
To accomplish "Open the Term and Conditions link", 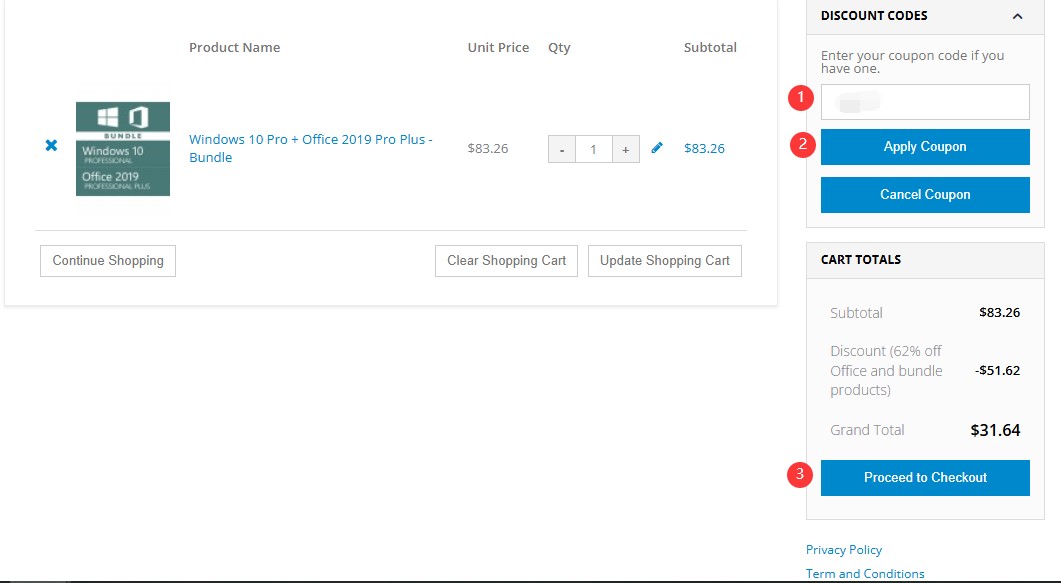I will 865,574.
